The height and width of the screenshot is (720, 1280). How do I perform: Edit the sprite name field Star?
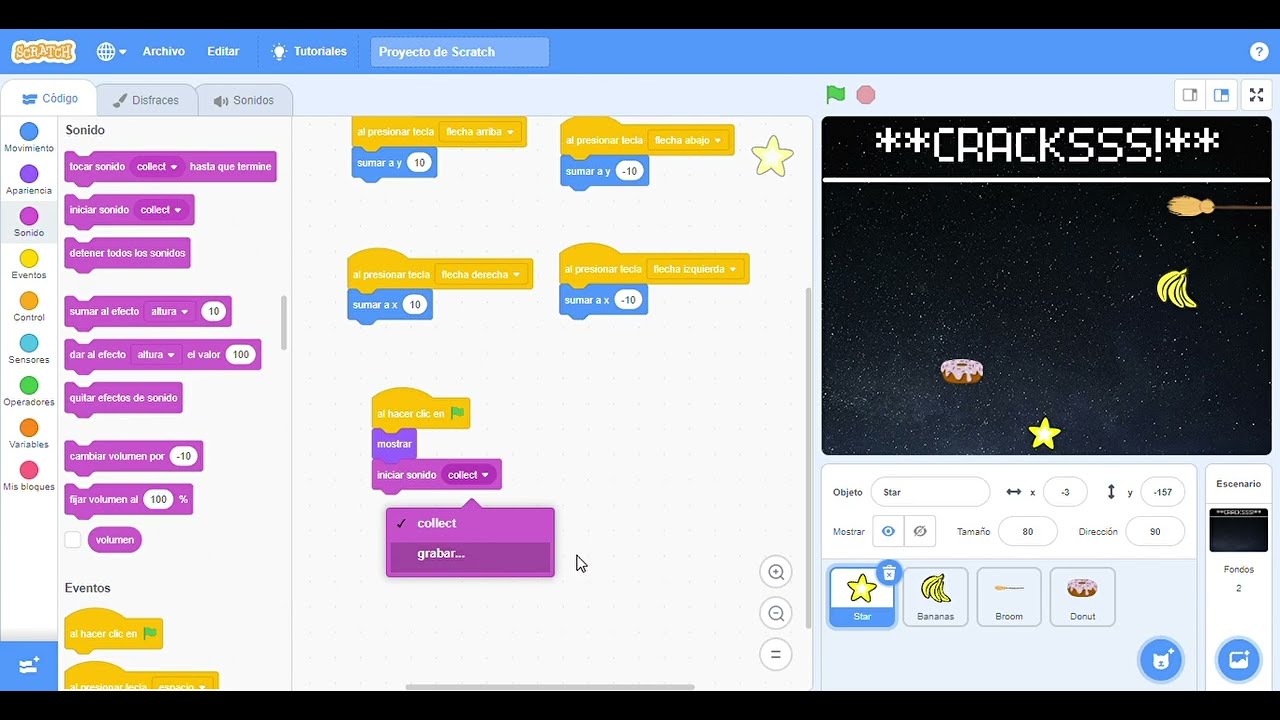930,492
